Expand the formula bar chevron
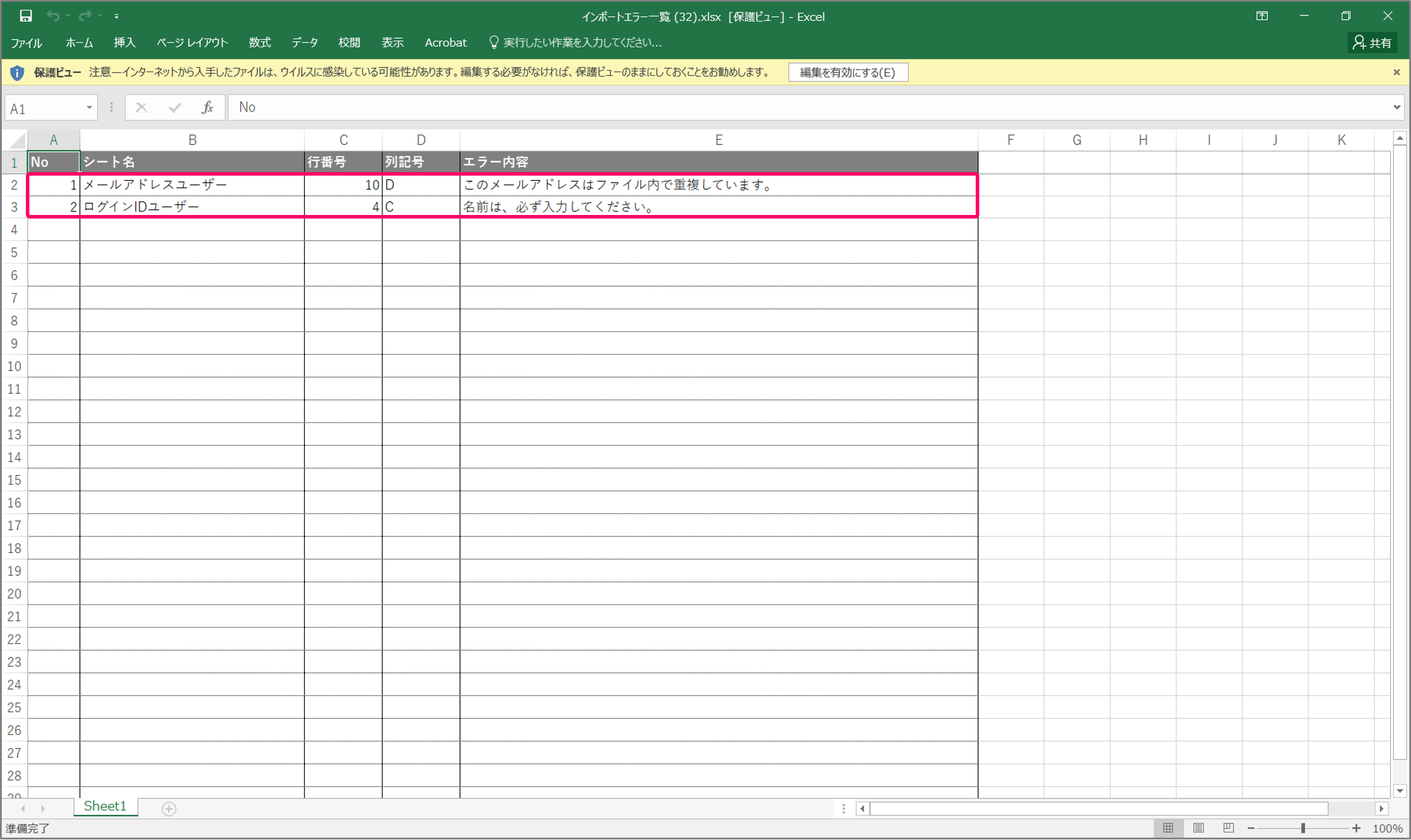The height and width of the screenshot is (840, 1411). tap(1396, 107)
